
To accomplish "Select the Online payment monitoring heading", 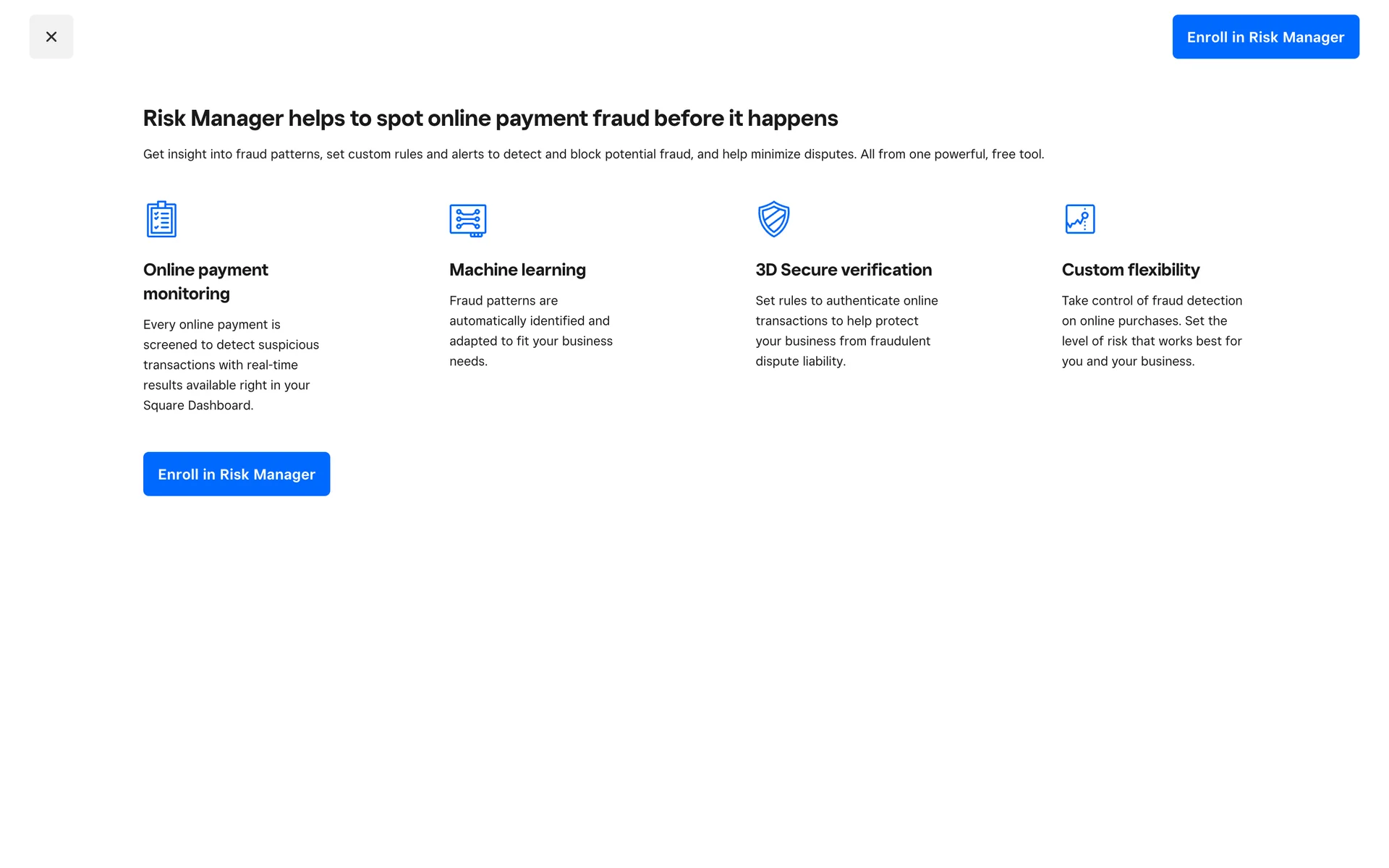I will tap(205, 281).
